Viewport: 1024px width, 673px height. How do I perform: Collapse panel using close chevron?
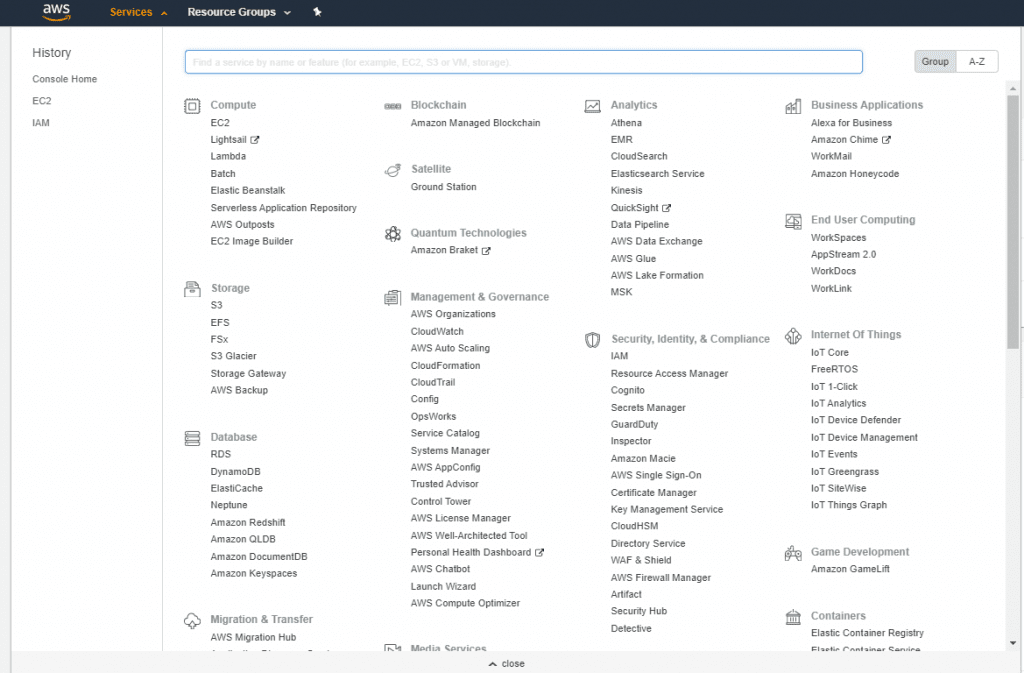[507, 663]
